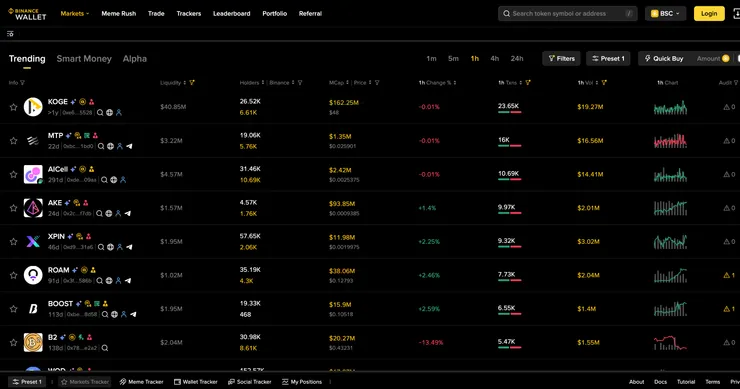Switch to the Smart Money tab
Viewport: 740px width, 389px height.
pyautogui.click(x=84, y=59)
